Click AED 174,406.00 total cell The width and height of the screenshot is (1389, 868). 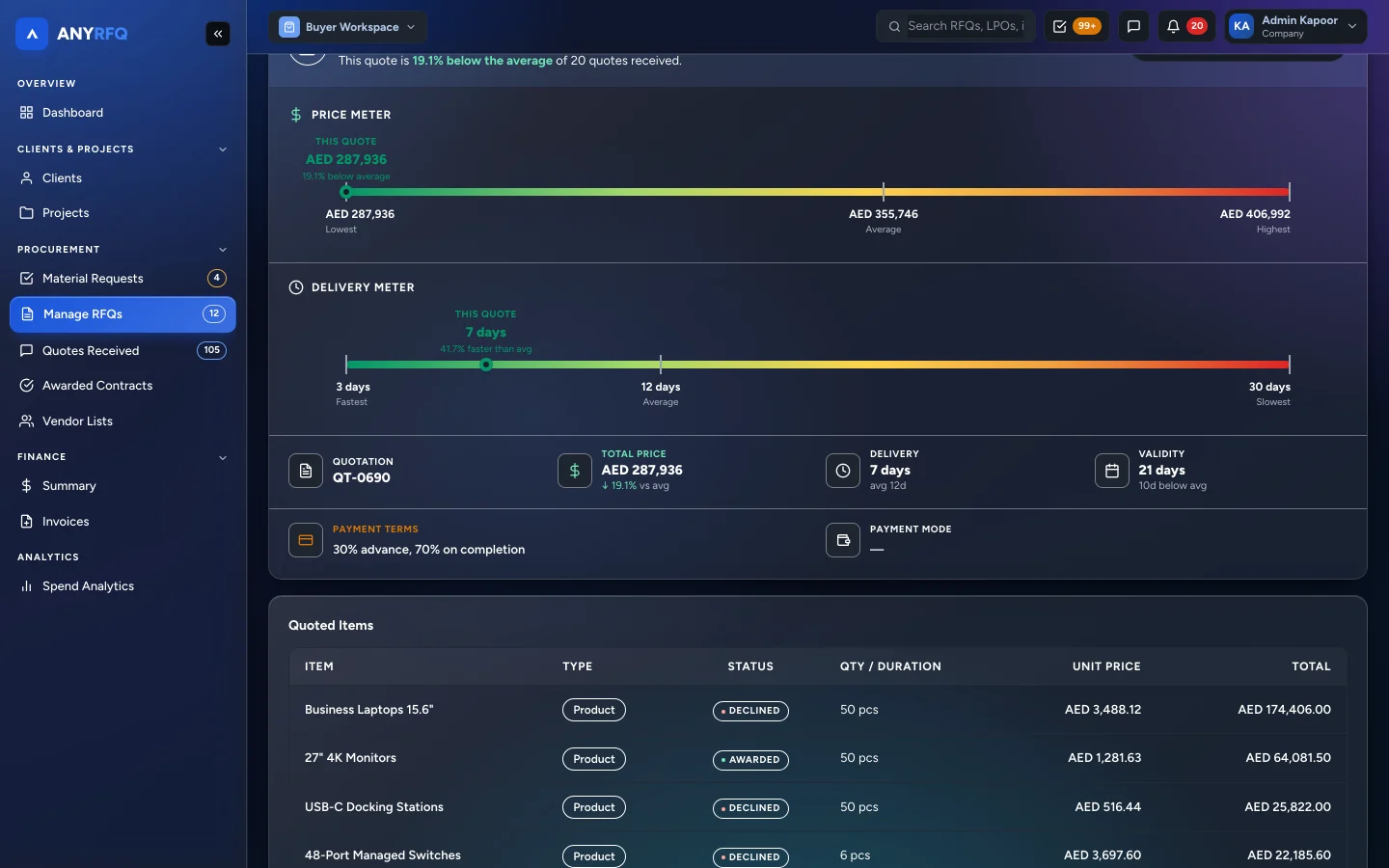pos(1284,710)
